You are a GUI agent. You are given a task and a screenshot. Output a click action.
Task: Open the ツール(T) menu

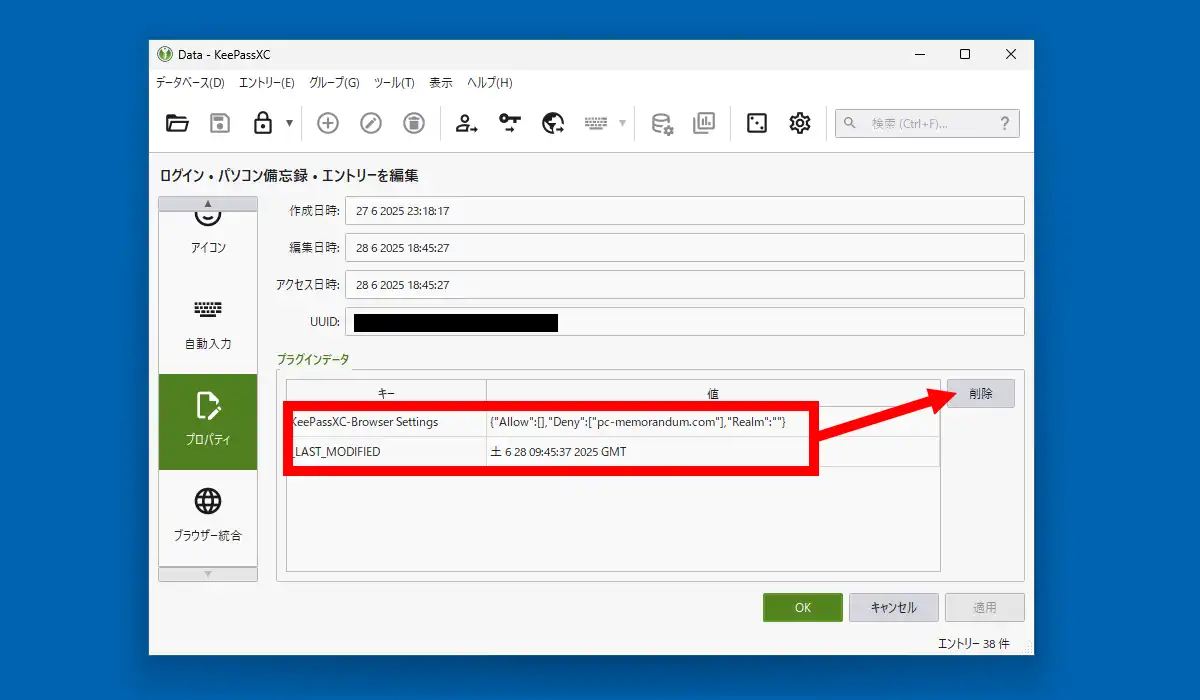click(x=394, y=83)
